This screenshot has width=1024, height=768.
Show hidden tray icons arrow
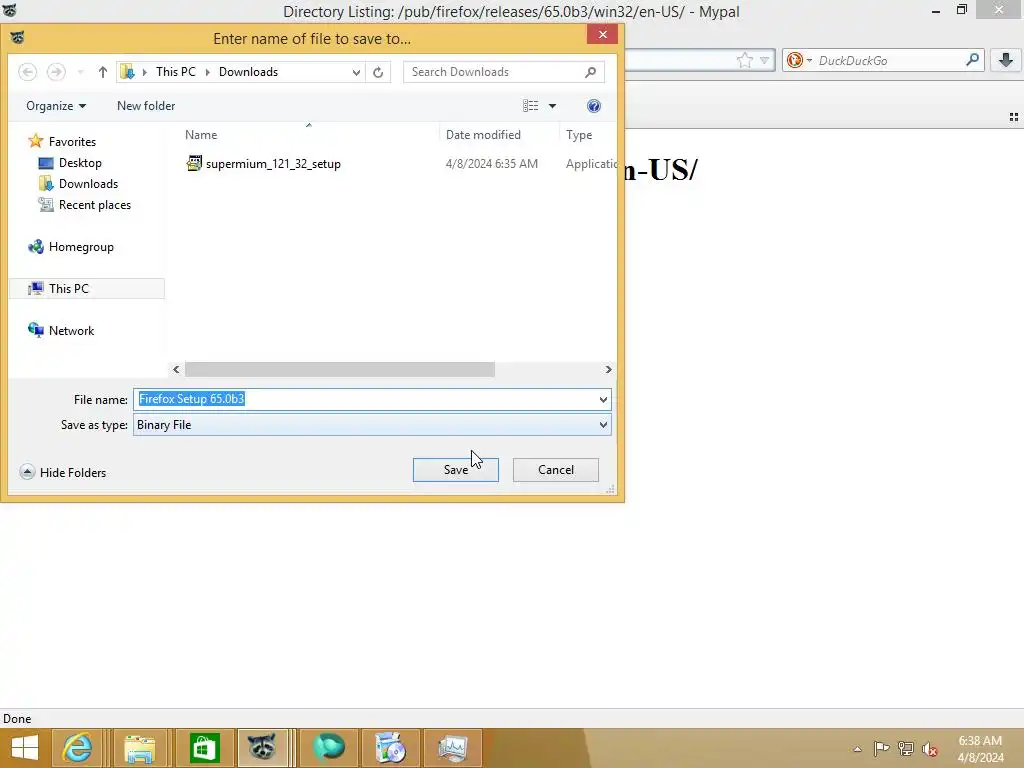pyautogui.click(x=857, y=749)
